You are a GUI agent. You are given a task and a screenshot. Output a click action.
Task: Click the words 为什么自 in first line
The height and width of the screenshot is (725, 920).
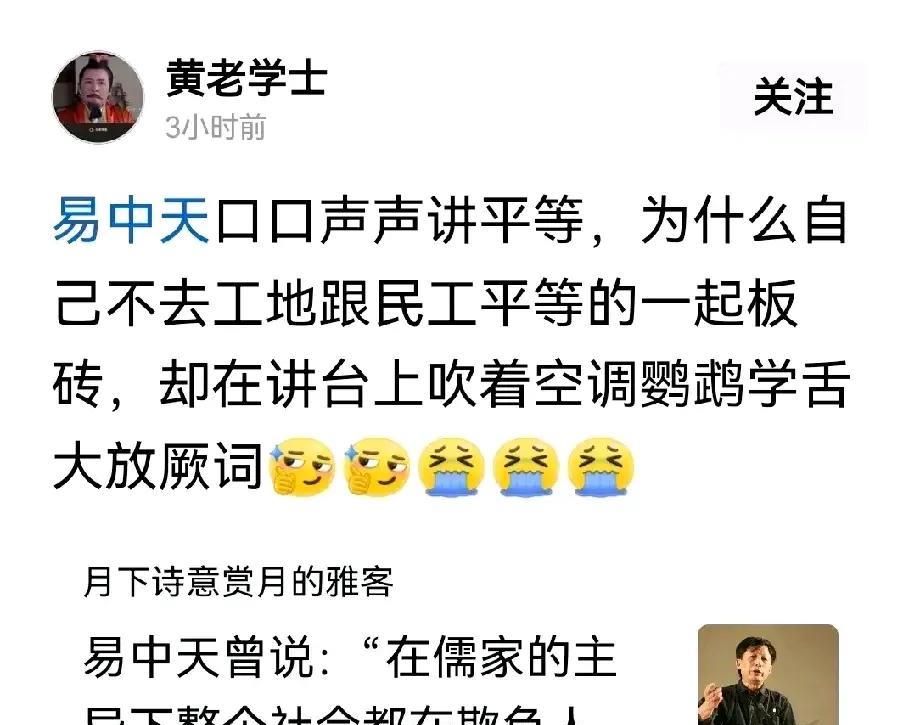coord(744,221)
